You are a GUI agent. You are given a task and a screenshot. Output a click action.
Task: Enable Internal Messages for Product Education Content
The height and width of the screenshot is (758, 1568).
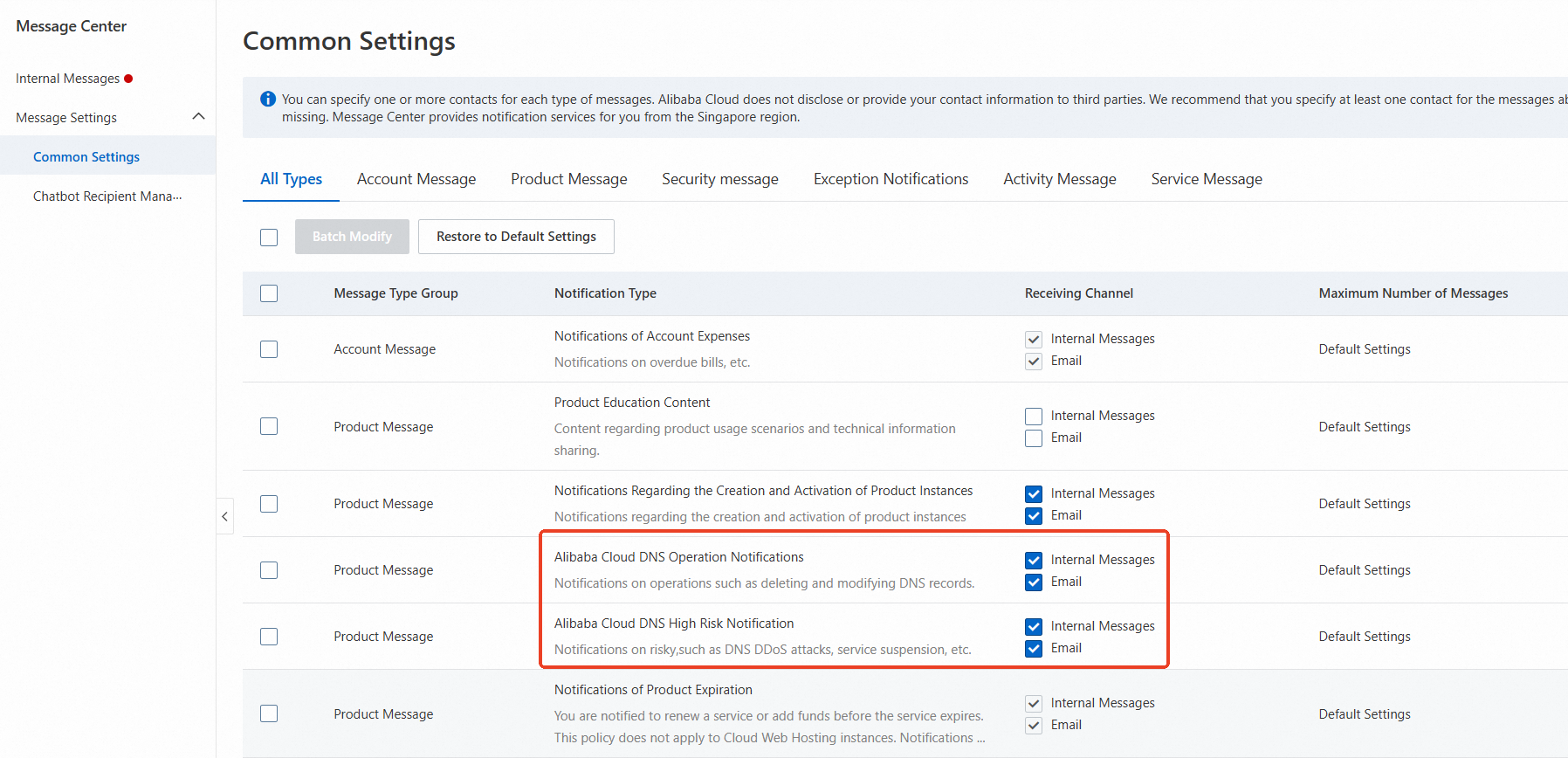(1034, 417)
